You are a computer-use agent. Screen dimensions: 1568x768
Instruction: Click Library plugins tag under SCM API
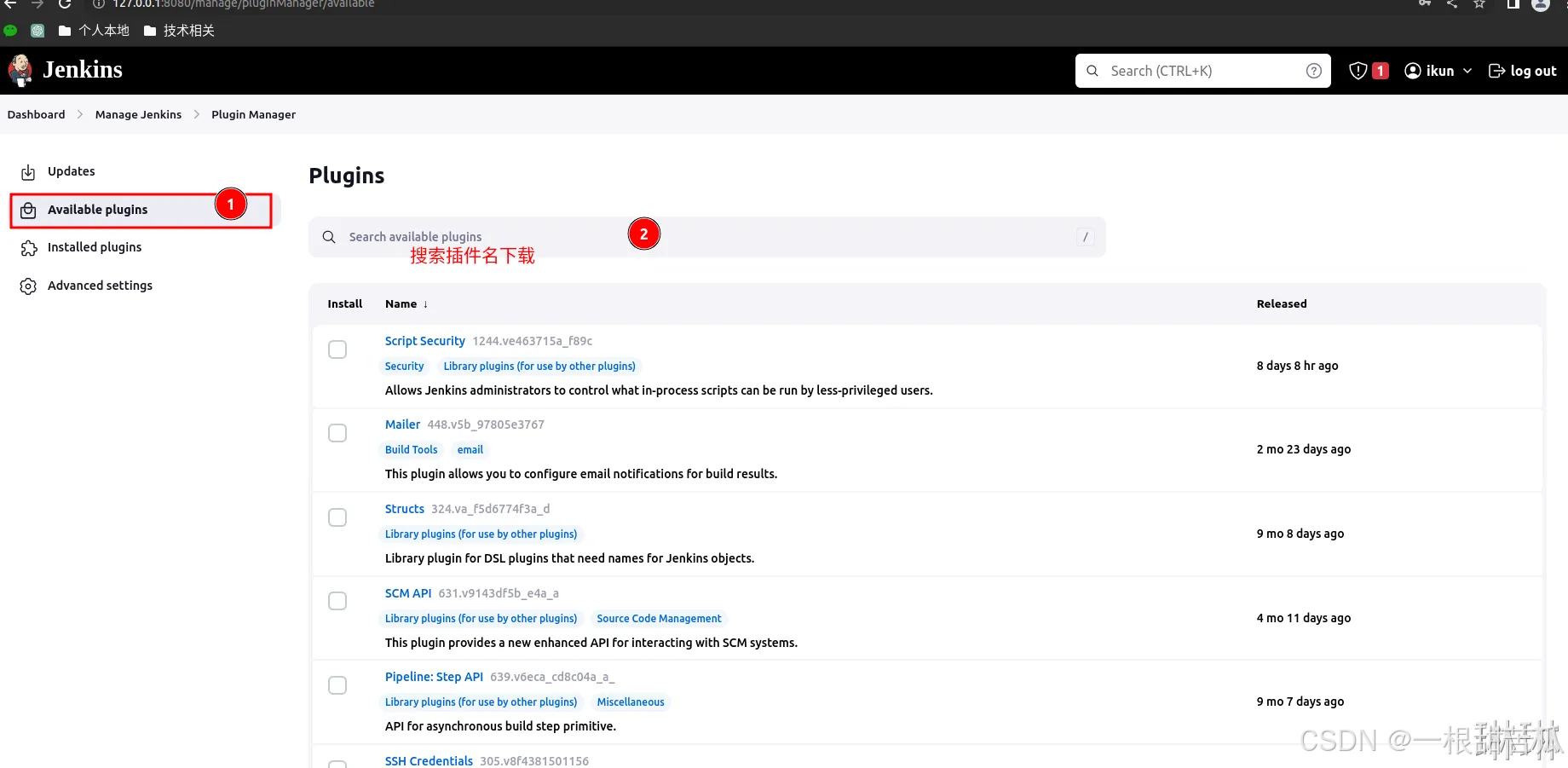click(x=481, y=619)
